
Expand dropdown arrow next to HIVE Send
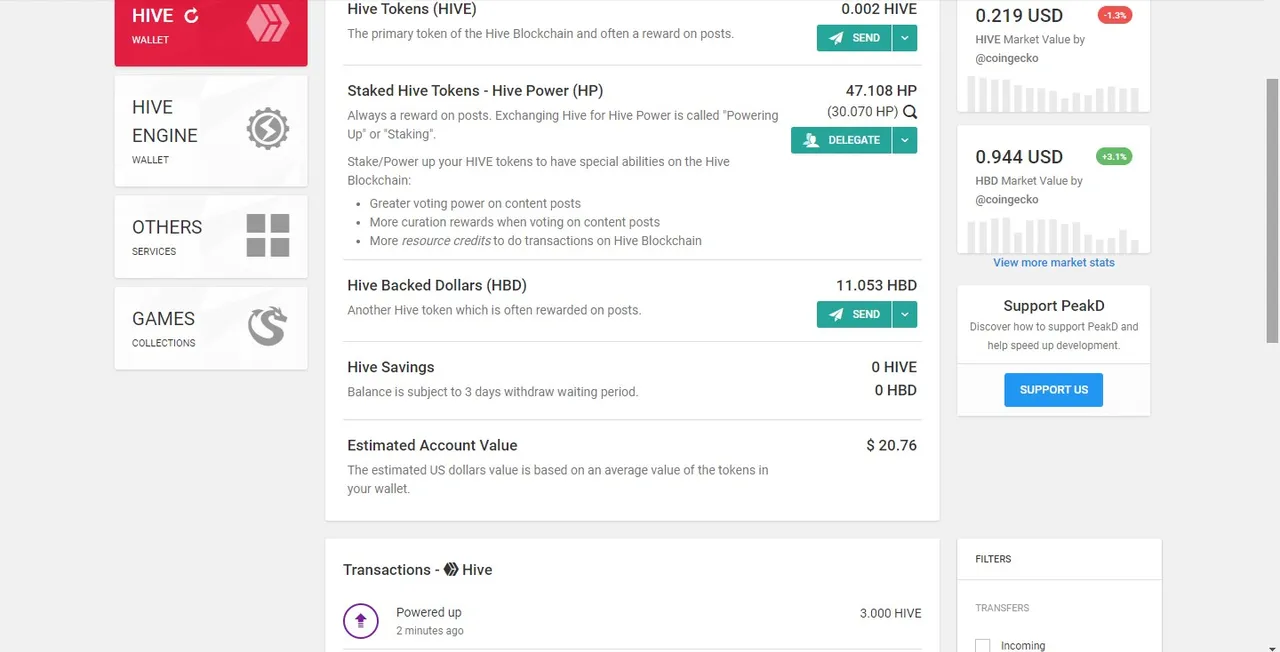click(904, 38)
